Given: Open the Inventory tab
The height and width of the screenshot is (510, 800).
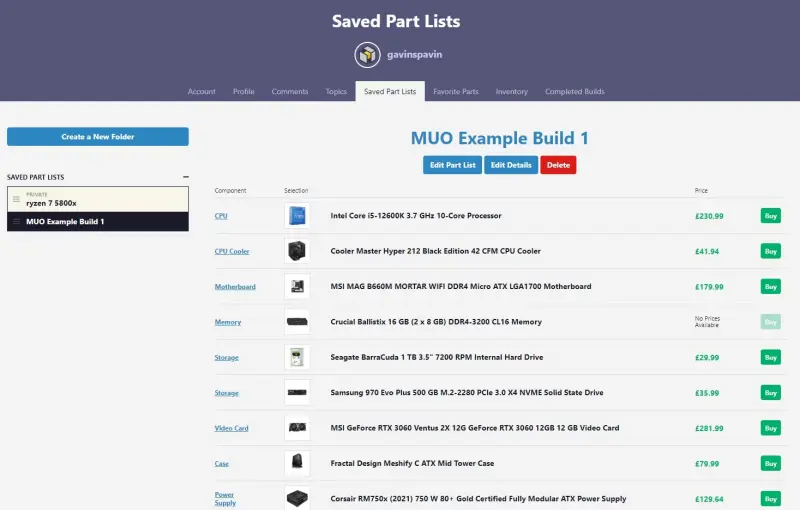Looking at the screenshot, I should (512, 92).
